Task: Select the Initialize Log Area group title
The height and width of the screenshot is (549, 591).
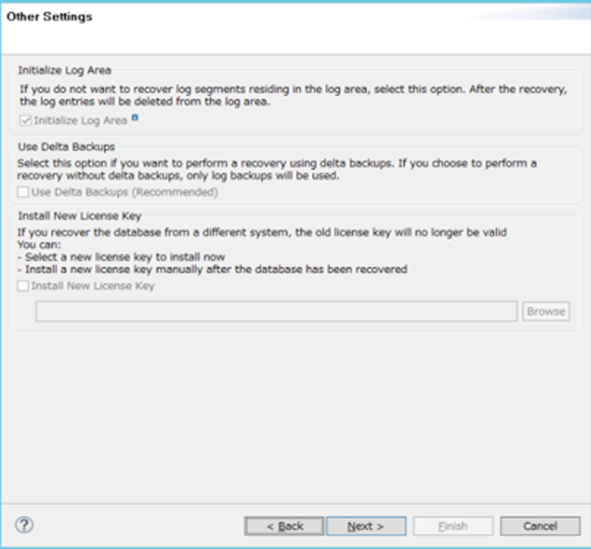Action: coord(64,70)
